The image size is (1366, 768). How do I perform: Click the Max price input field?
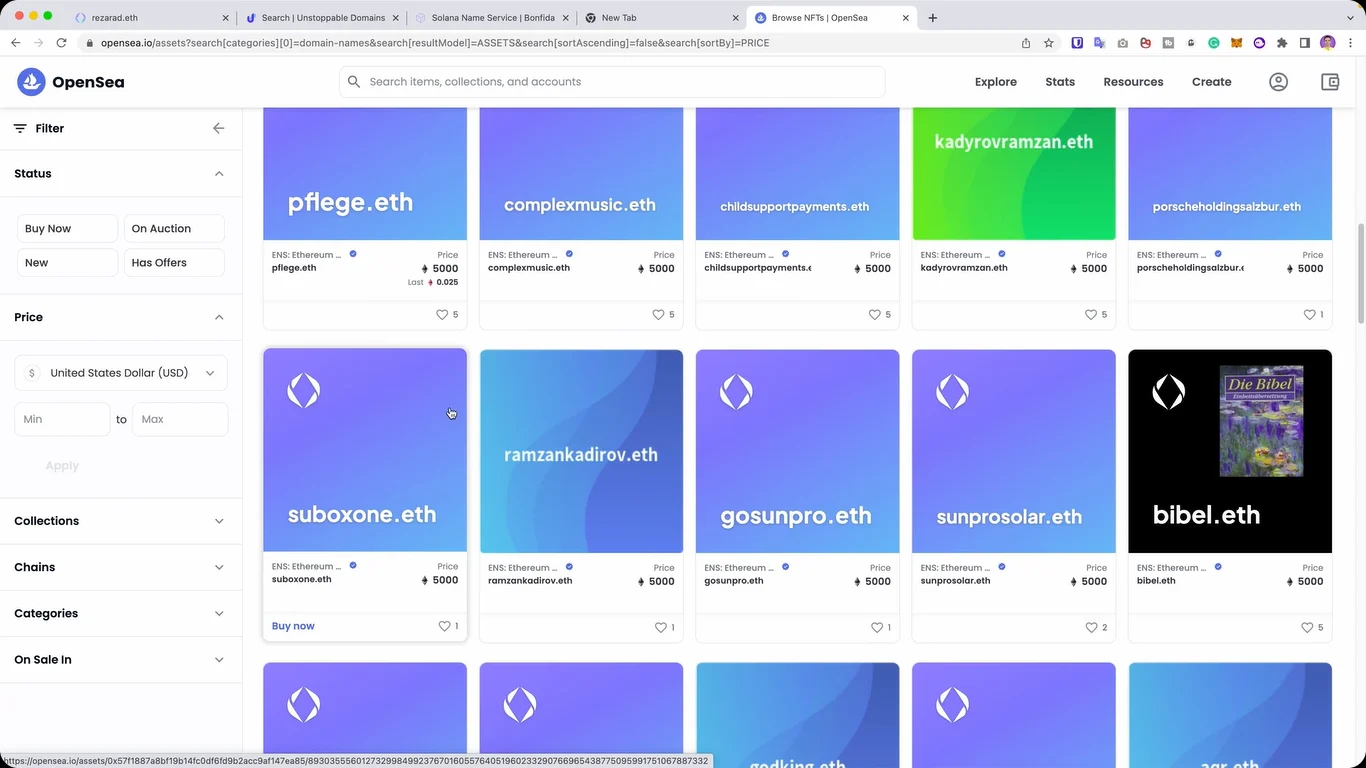180,419
